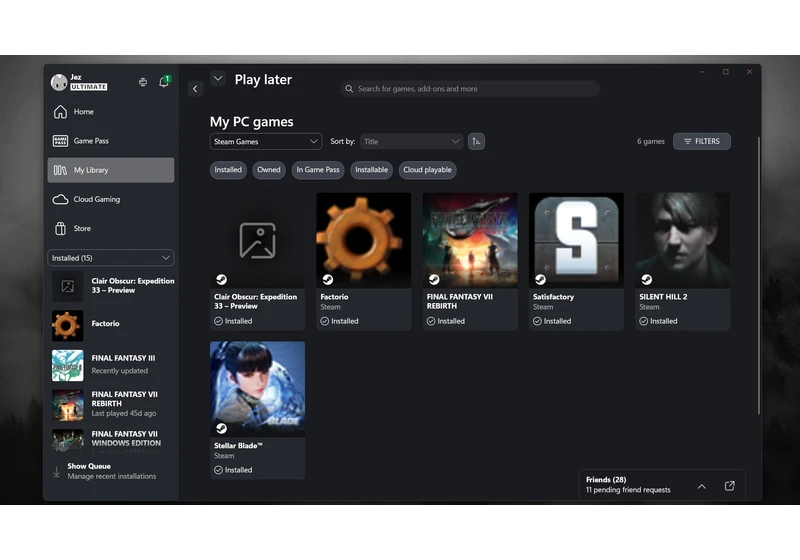Select My Library in sidebar
This screenshot has height=560, width=800.
(111, 170)
